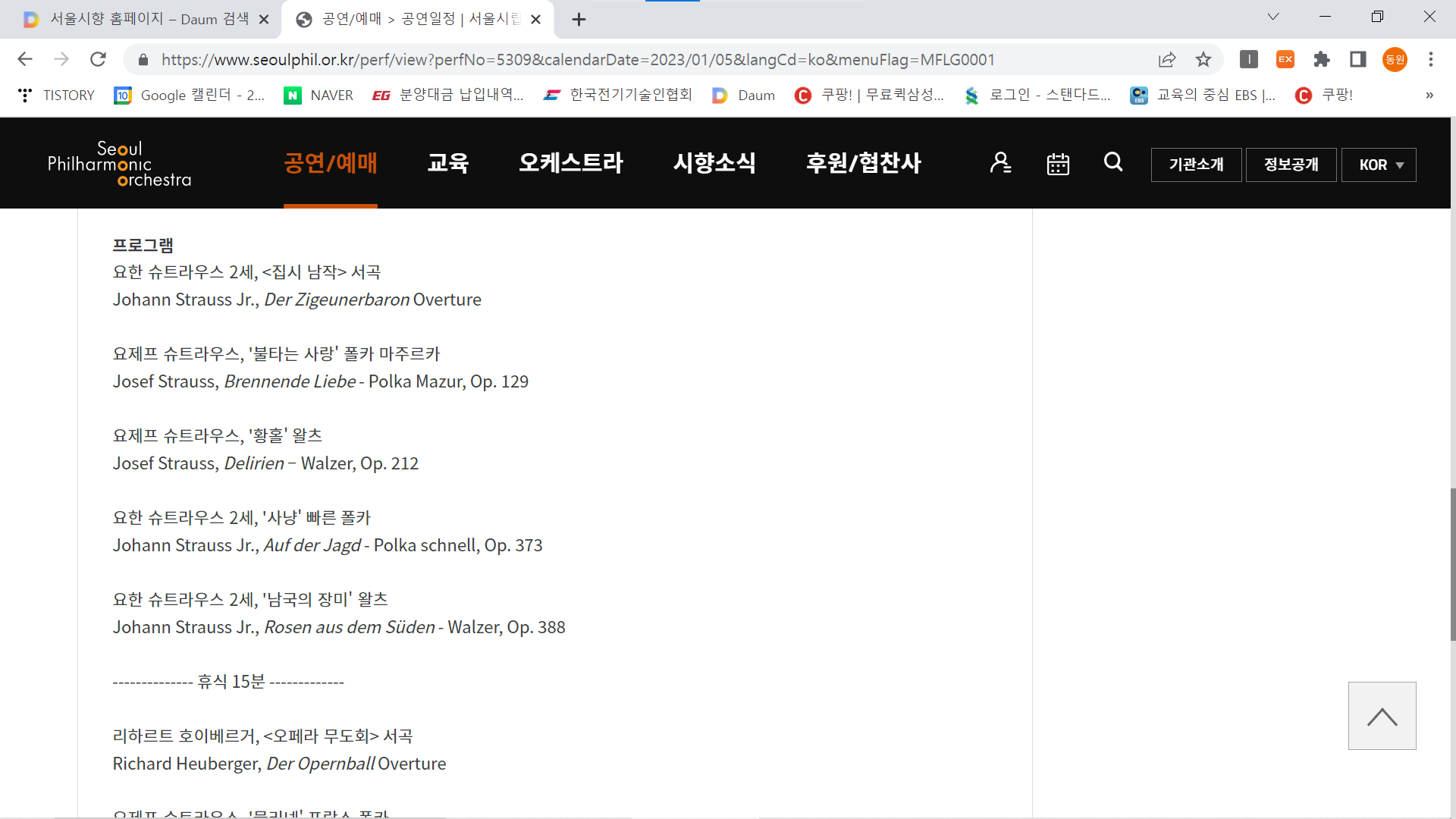This screenshot has height=819, width=1456.
Task: Show hidden bookmarks with the double chevron
Action: coord(1429,95)
